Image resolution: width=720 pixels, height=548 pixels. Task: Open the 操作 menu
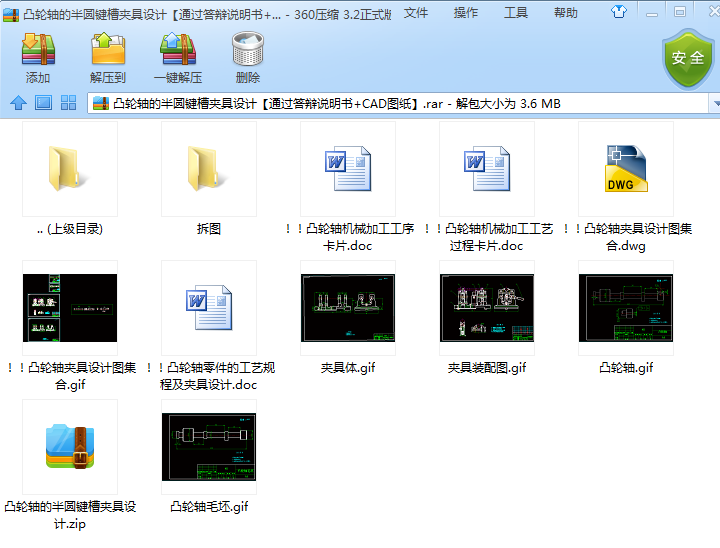pyautogui.click(x=466, y=13)
